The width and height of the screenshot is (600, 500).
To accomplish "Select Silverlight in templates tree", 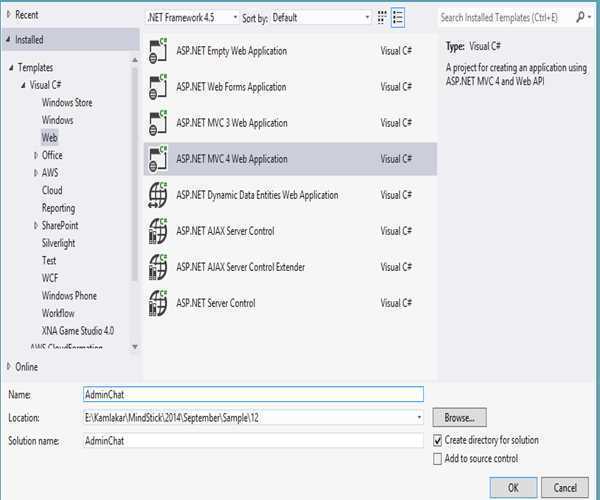I will (58, 243).
